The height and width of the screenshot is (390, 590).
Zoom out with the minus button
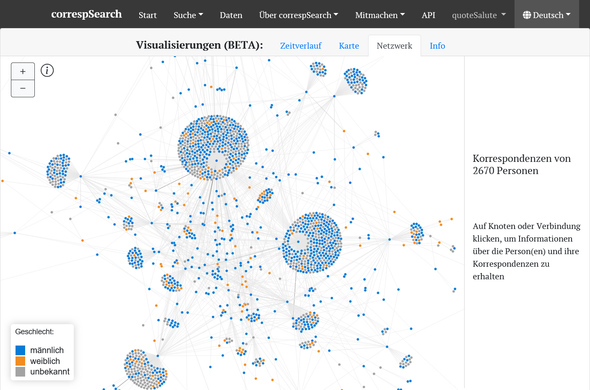click(x=23, y=88)
